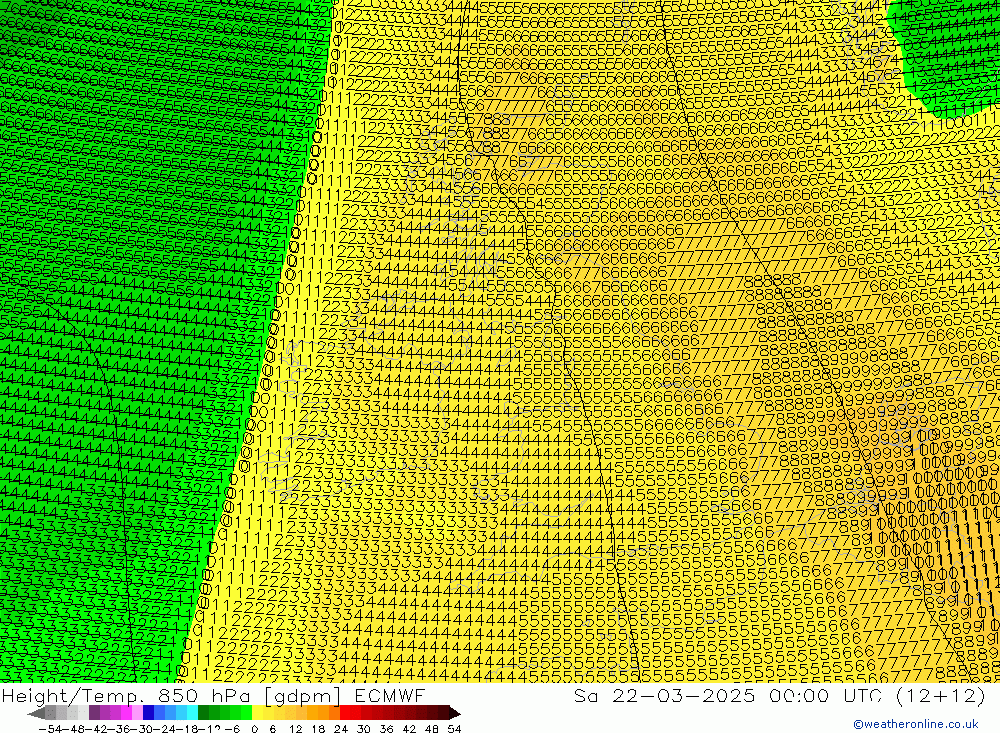Image resolution: width=1000 pixels, height=733 pixels.
Task: Select the bright yellow swatch above legend label 0
Action: (258, 713)
